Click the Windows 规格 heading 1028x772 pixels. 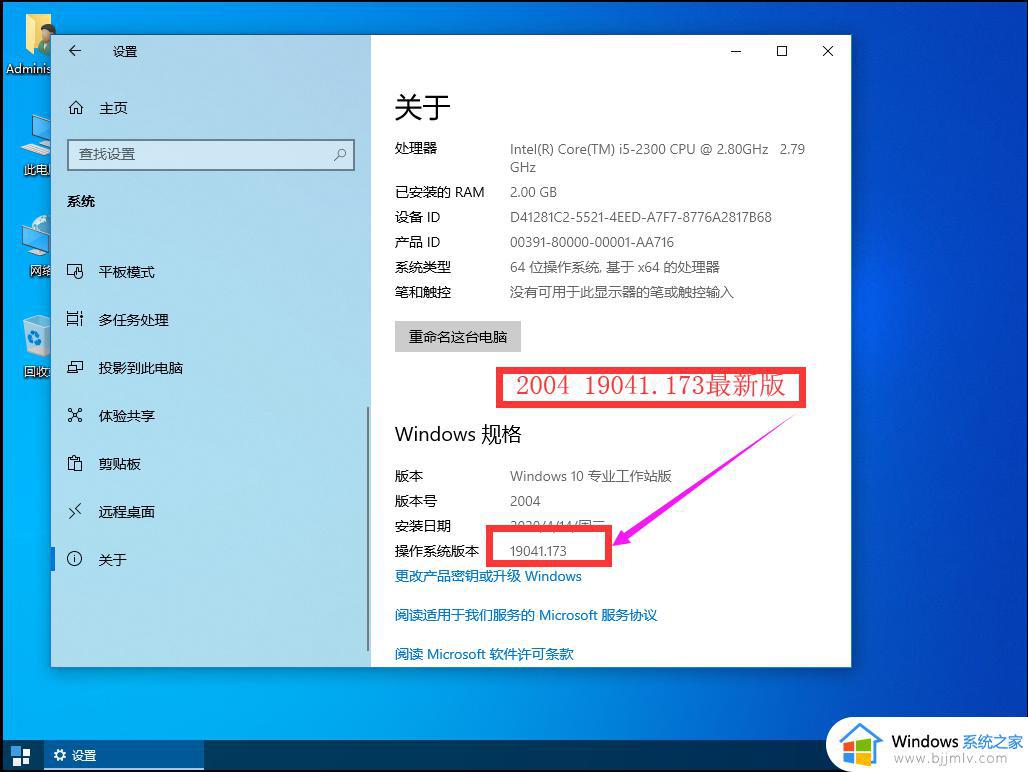458,434
